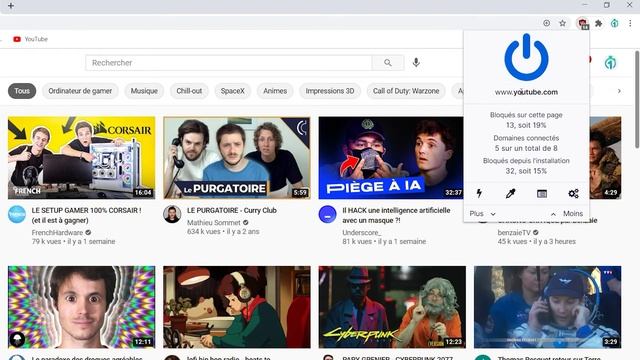Enter element zapper mode (lightning icon)
640x360 pixels.
pyautogui.click(x=479, y=193)
